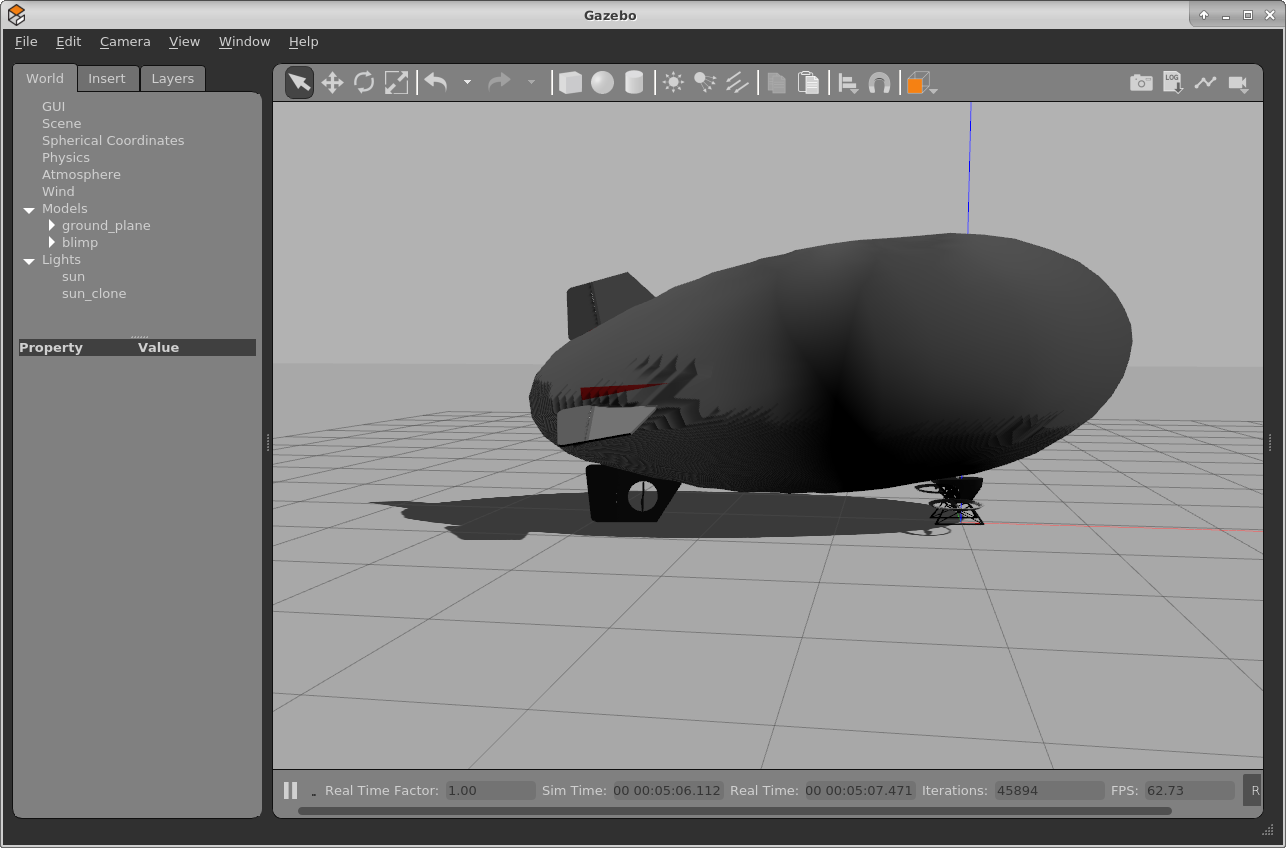Choose the translate mode tool

(x=332, y=83)
